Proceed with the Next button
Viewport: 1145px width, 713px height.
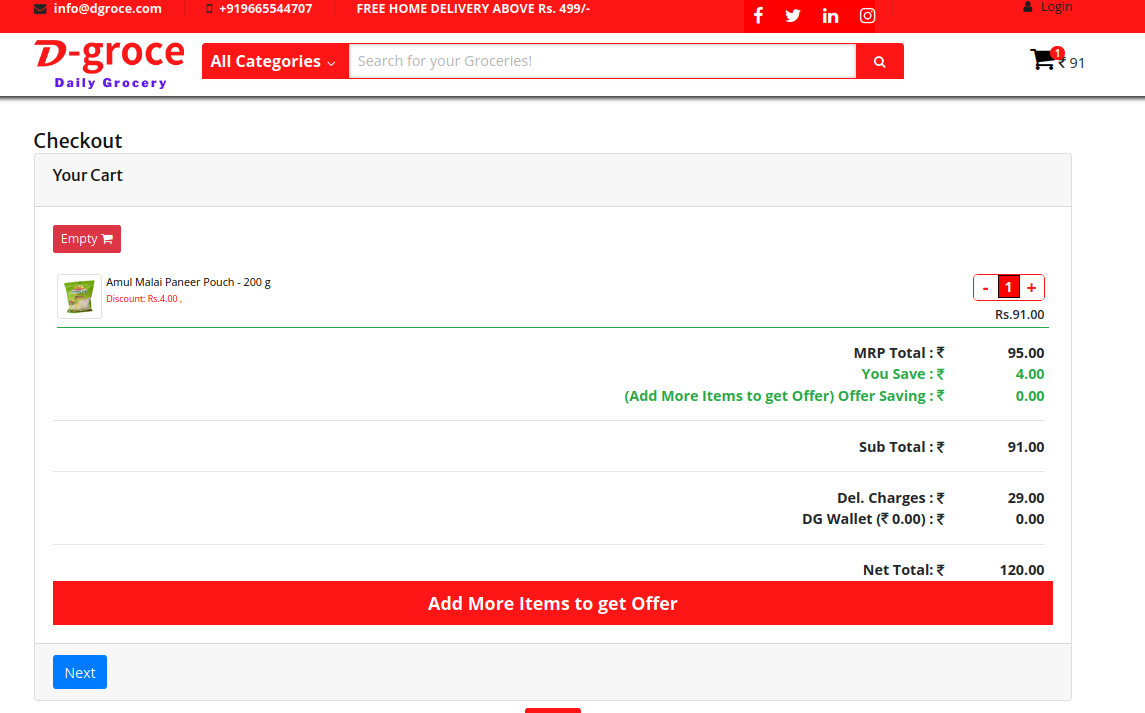[x=80, y=672]
